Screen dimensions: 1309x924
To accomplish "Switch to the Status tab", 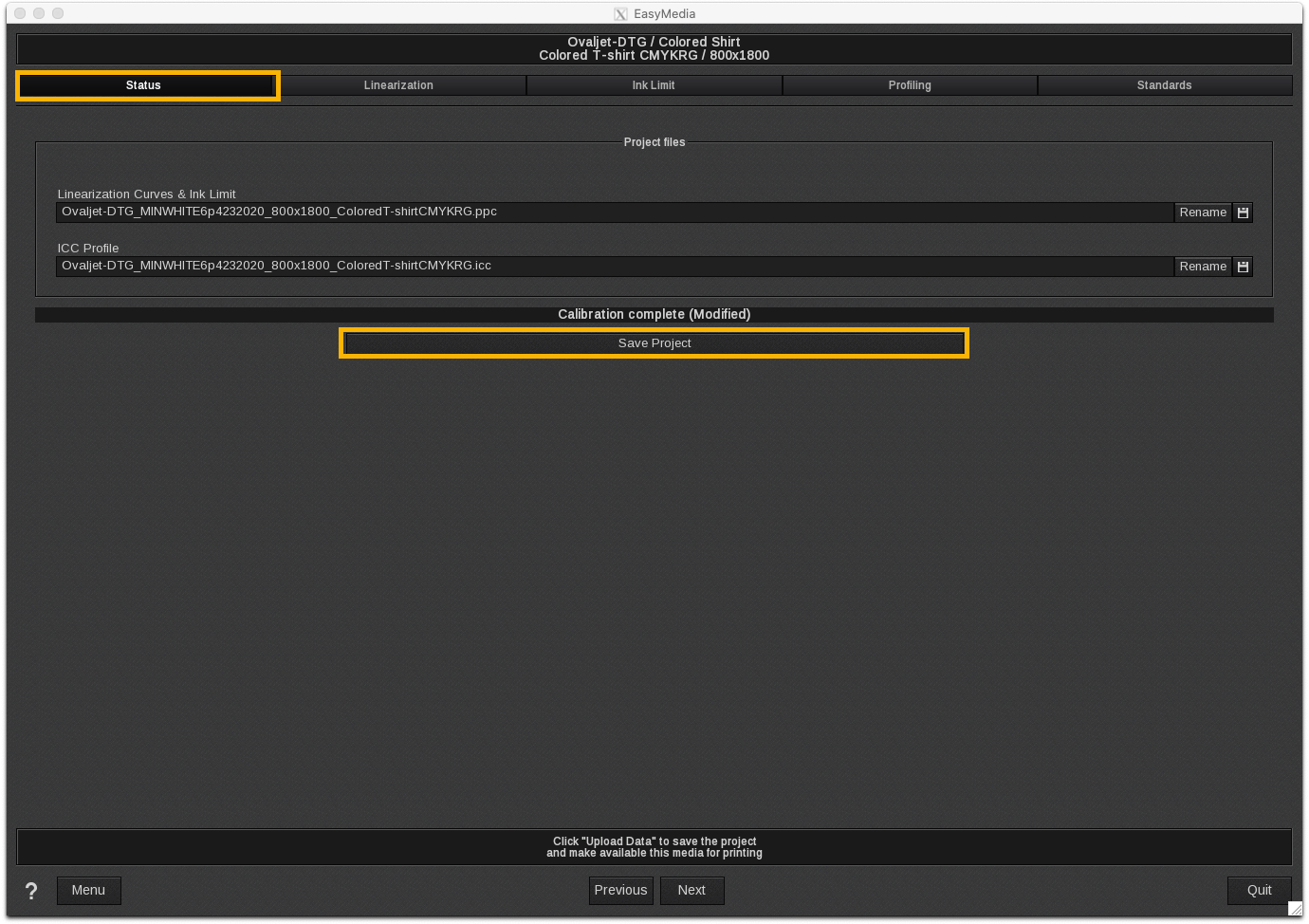I will tap(144, 85).
